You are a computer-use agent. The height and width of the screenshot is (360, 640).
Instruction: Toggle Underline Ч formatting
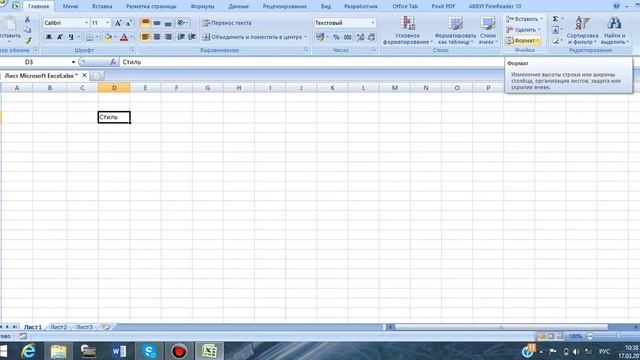pyautogui.click(x=71, y=37)
